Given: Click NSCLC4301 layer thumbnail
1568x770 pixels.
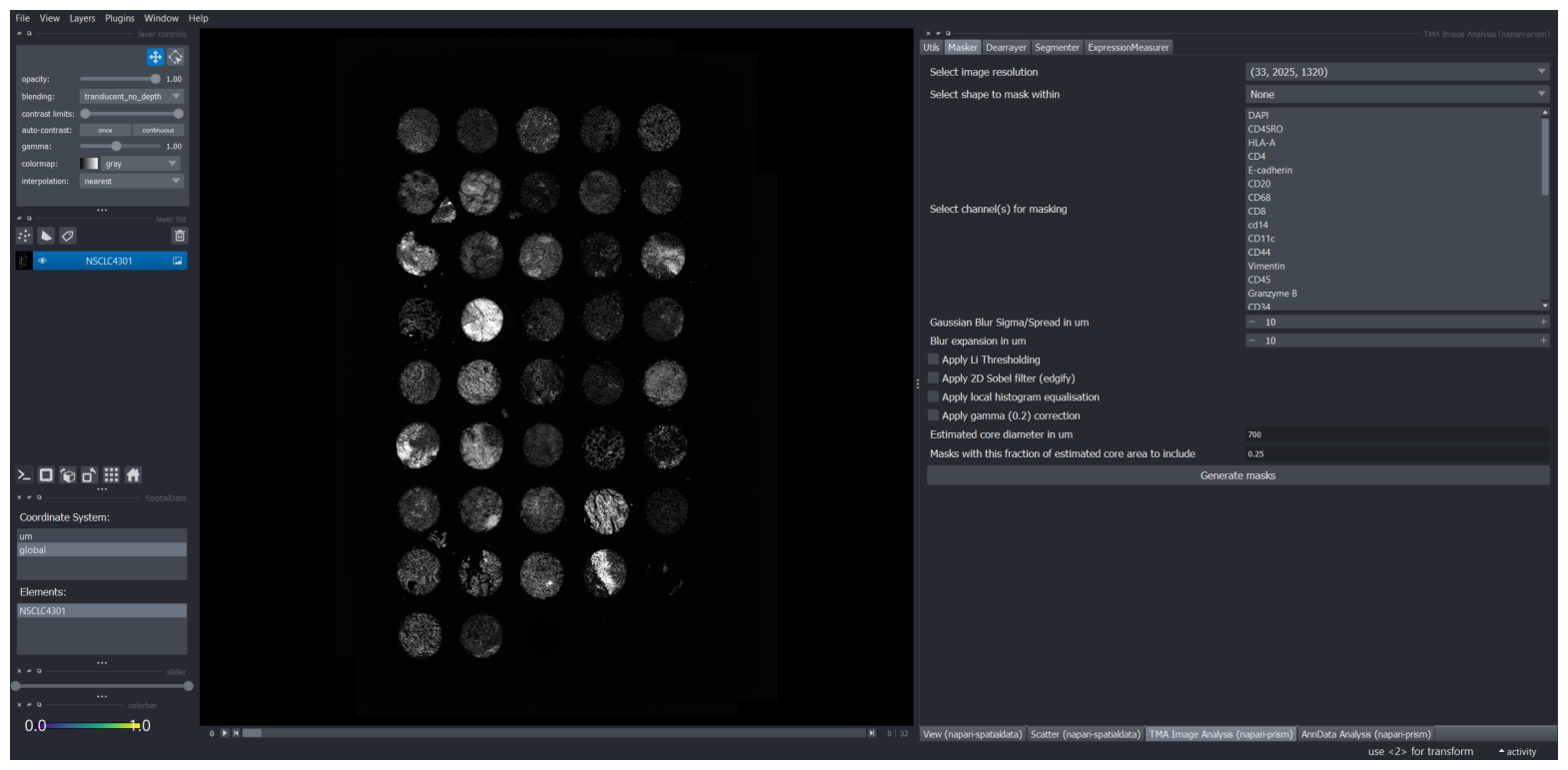Looking at the screenshot, I should (x=24, y=261).
